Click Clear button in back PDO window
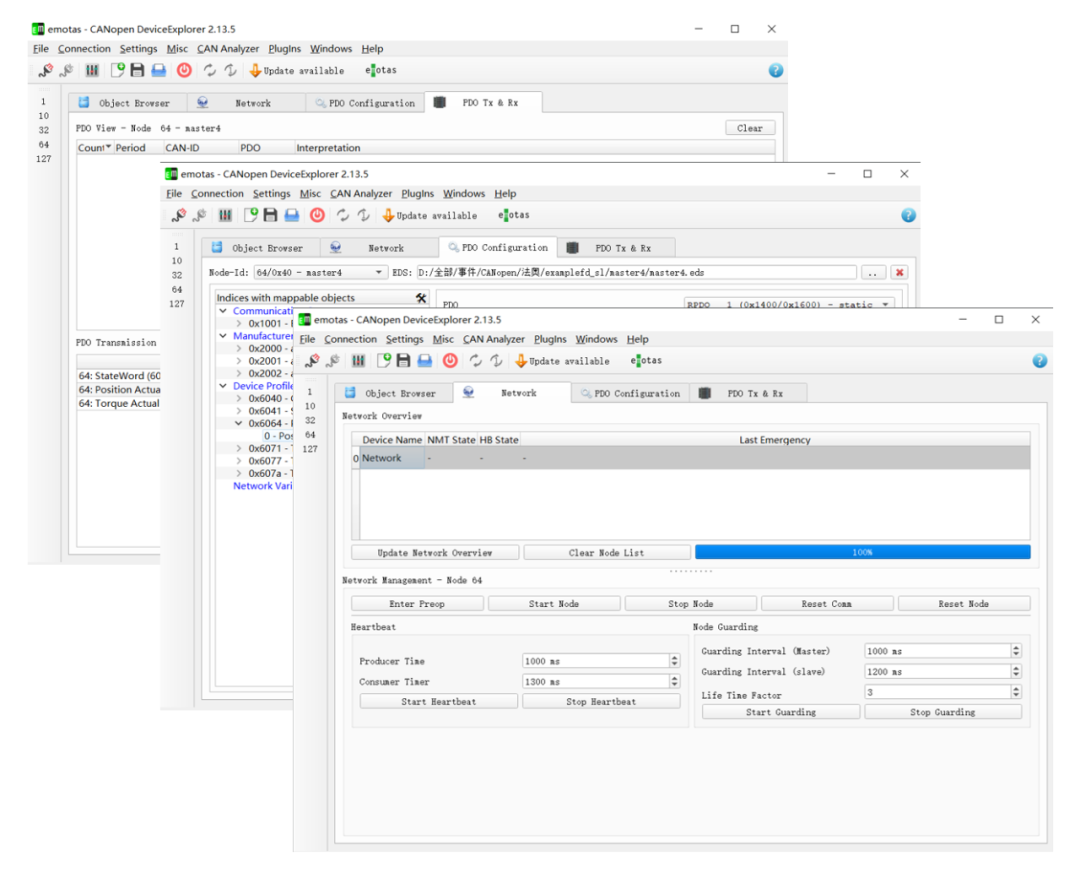Screen dimensions: 1080x878 [x=750, y=128]
